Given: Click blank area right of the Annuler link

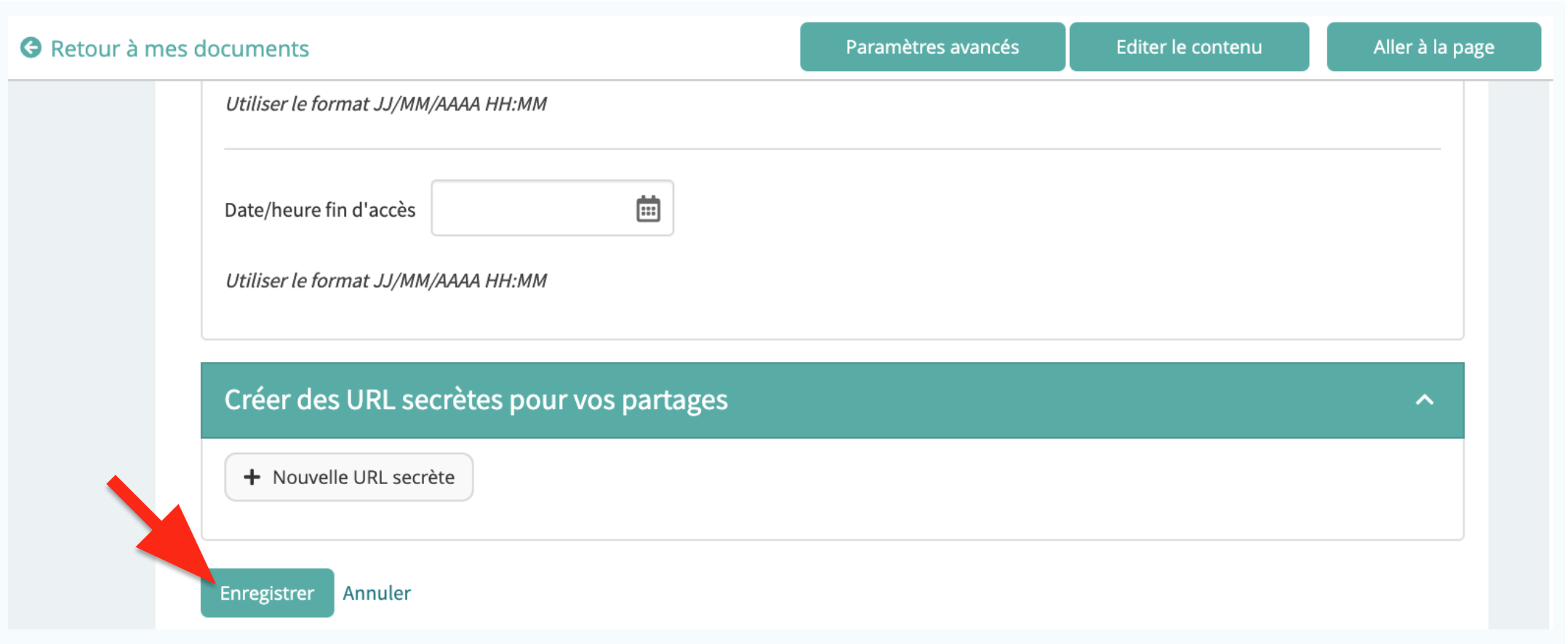Looking at the screenshot, I should (873, 593).
